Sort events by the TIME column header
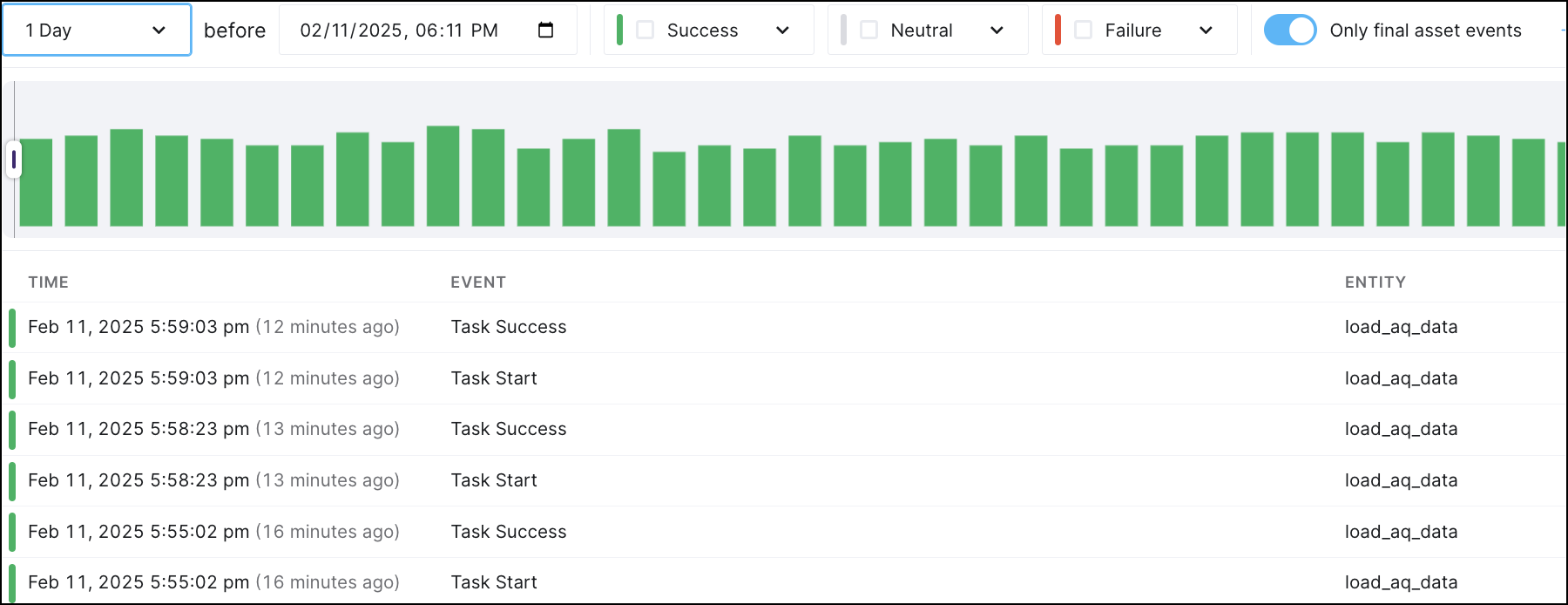 point(49,282)
